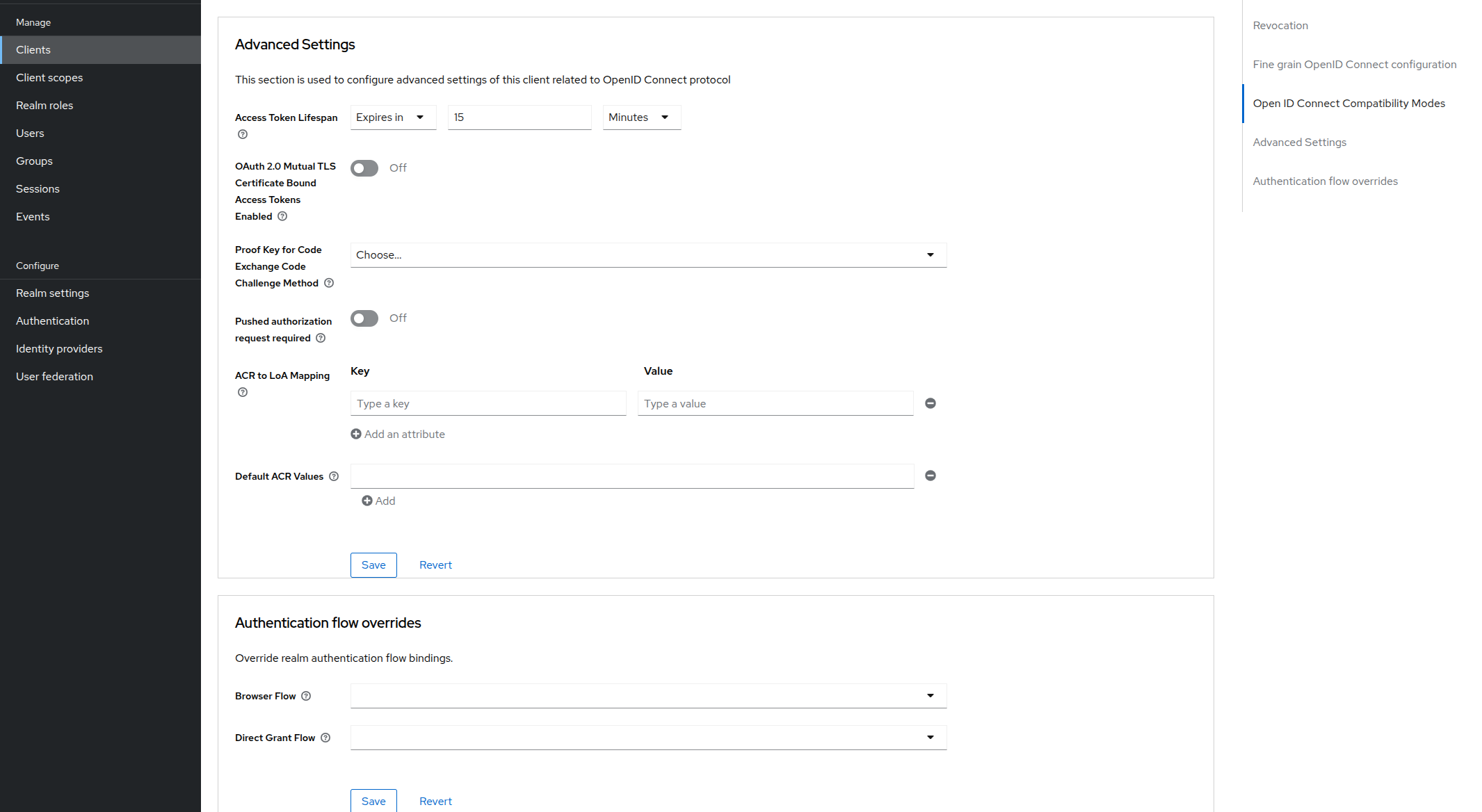Click the help icon next to Default ACR Values
This screenshot has height=812, width=1482.
point(334,476)
